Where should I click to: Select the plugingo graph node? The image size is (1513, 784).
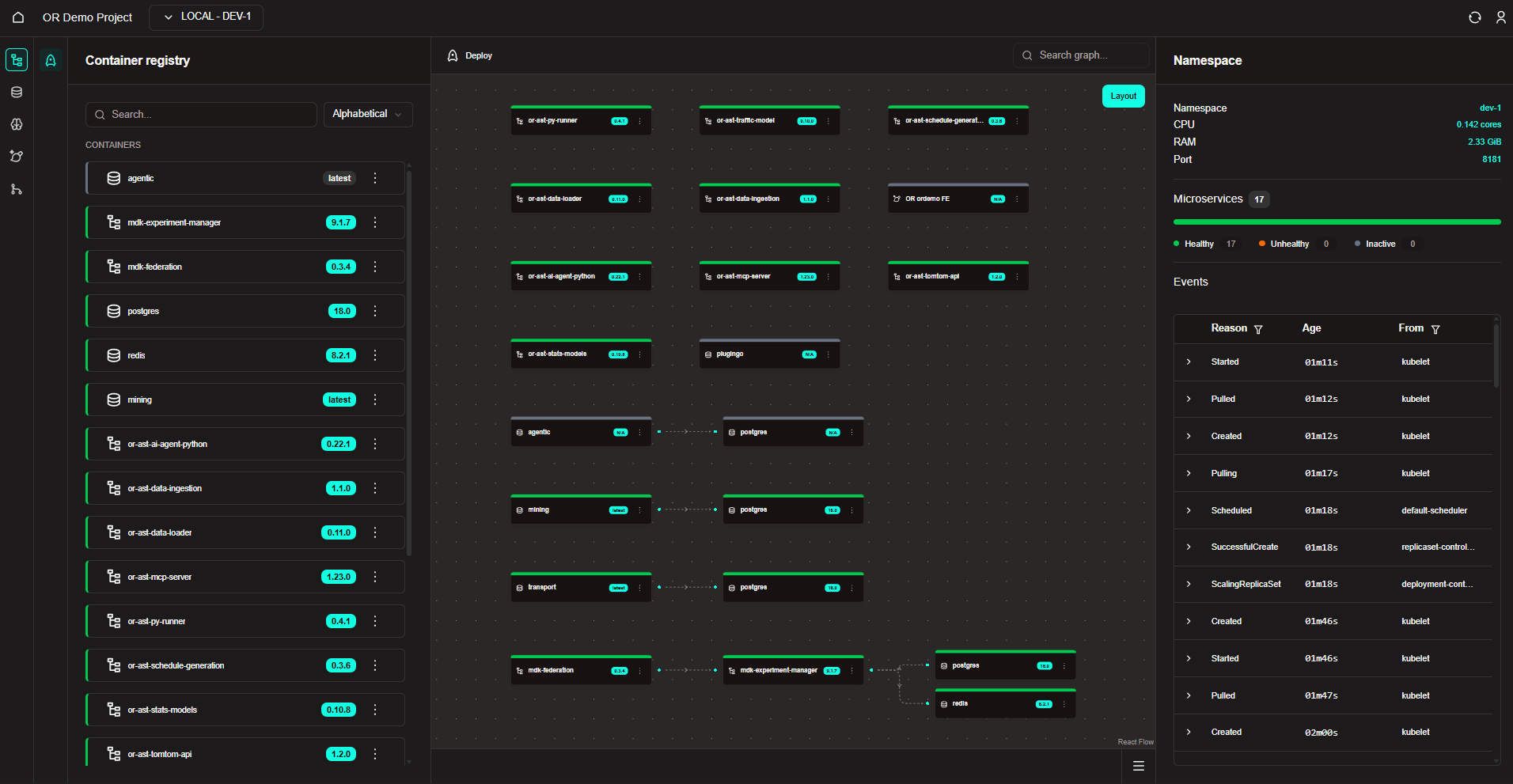point(769,354)
